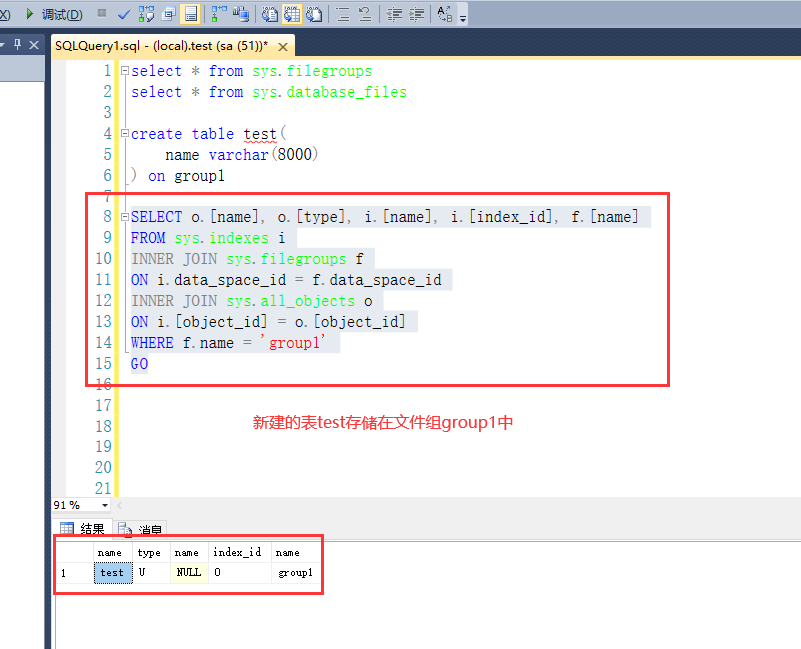Click the green execute arrow icon

coord(29,13)
